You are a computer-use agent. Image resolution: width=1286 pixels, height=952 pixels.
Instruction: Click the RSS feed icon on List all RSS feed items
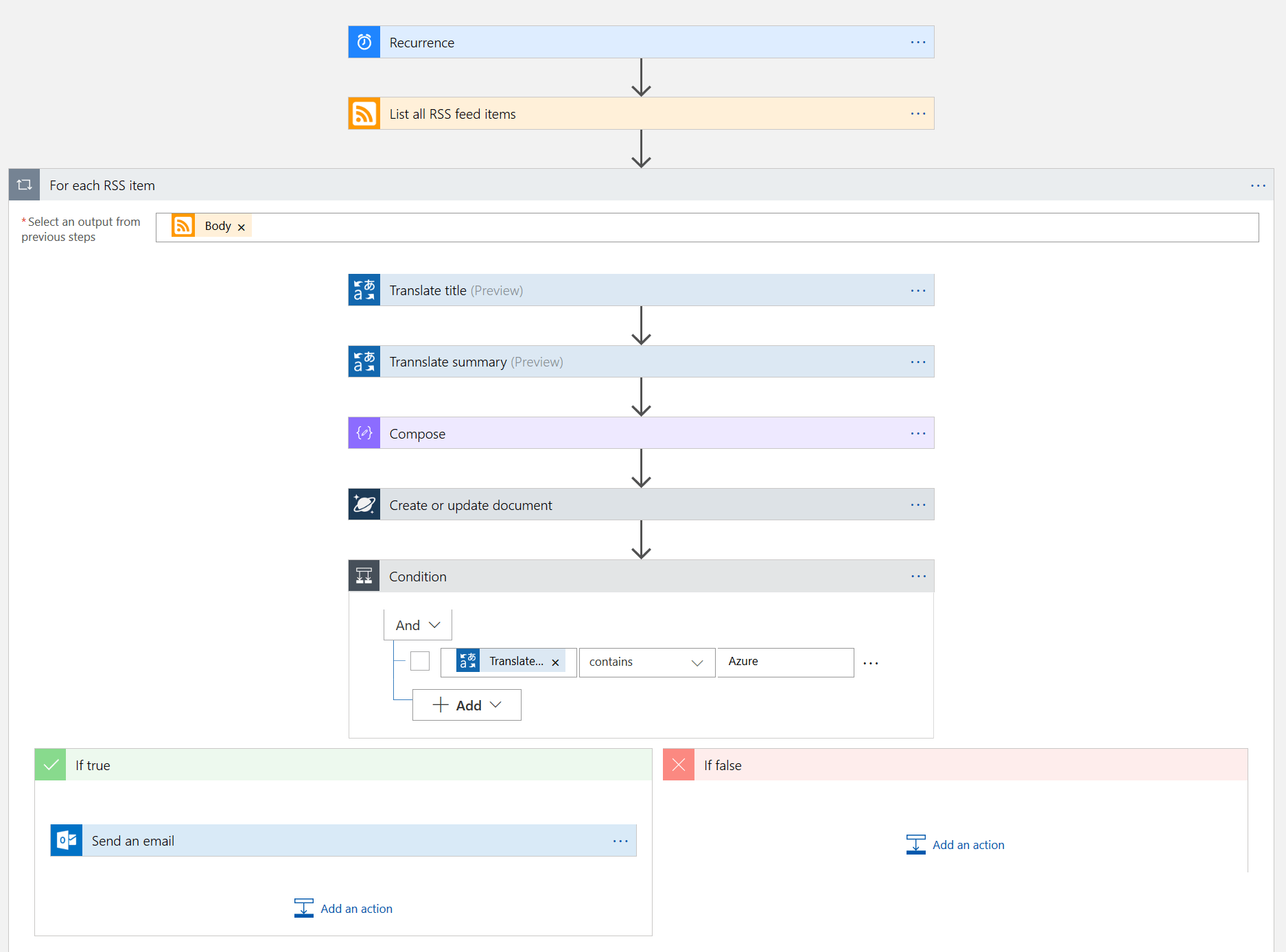click(364, 114)
